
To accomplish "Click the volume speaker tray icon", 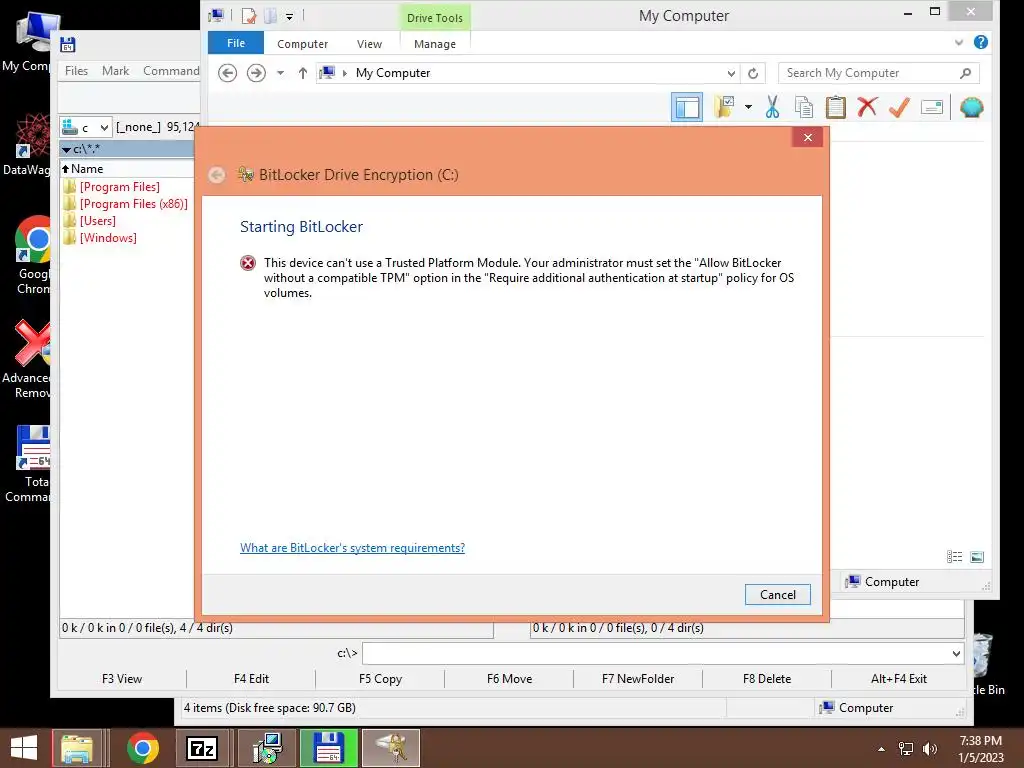I will point(929,749).
